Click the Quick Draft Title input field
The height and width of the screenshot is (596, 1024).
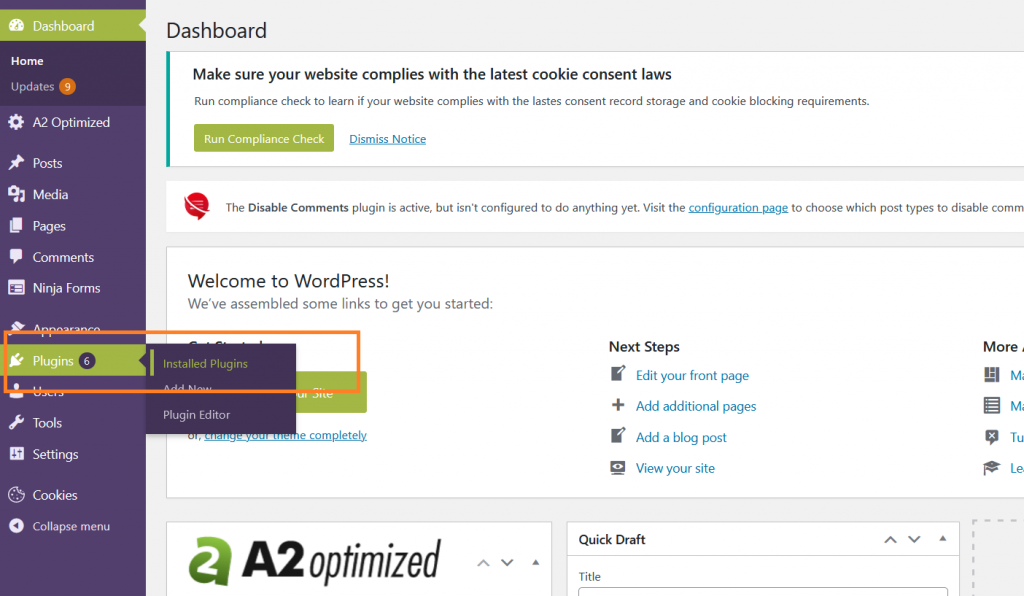[x=763, y=591]
